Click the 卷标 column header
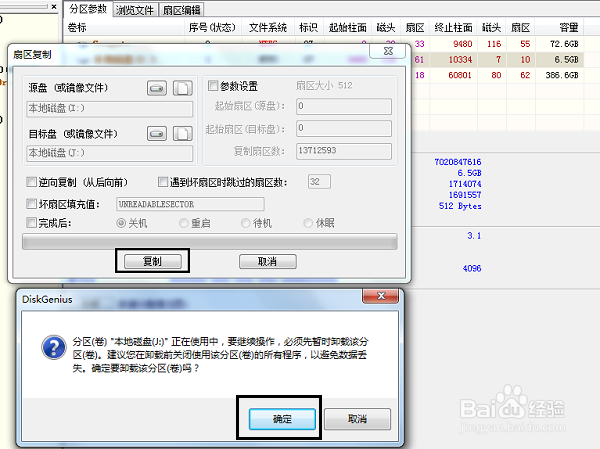600x449 pixels. (x=124, y=27)
